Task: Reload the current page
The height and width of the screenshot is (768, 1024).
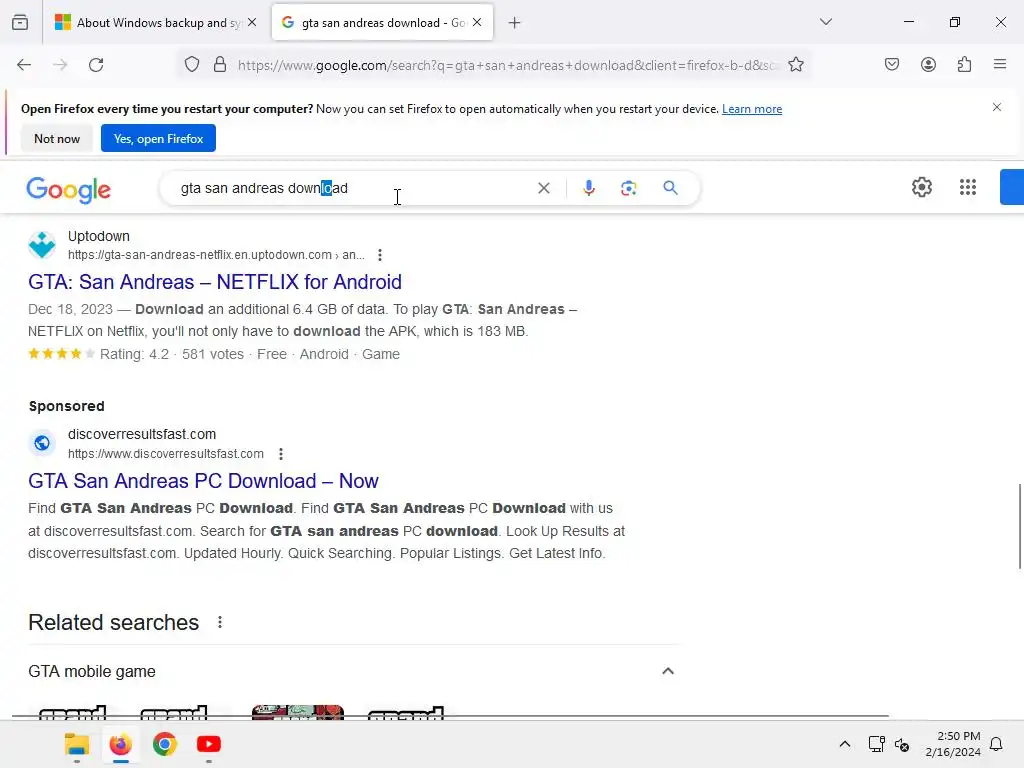Action: (96, 65)
